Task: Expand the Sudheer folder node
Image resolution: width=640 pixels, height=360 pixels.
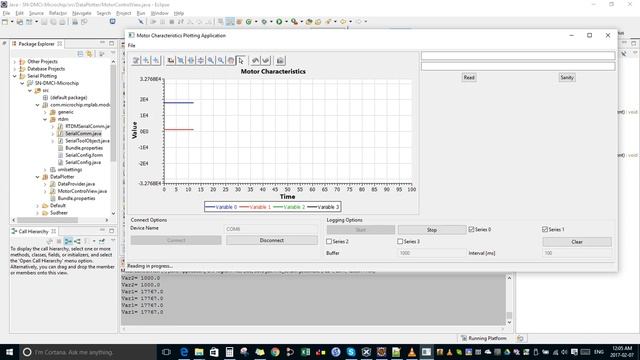Action: click(38, 213)
